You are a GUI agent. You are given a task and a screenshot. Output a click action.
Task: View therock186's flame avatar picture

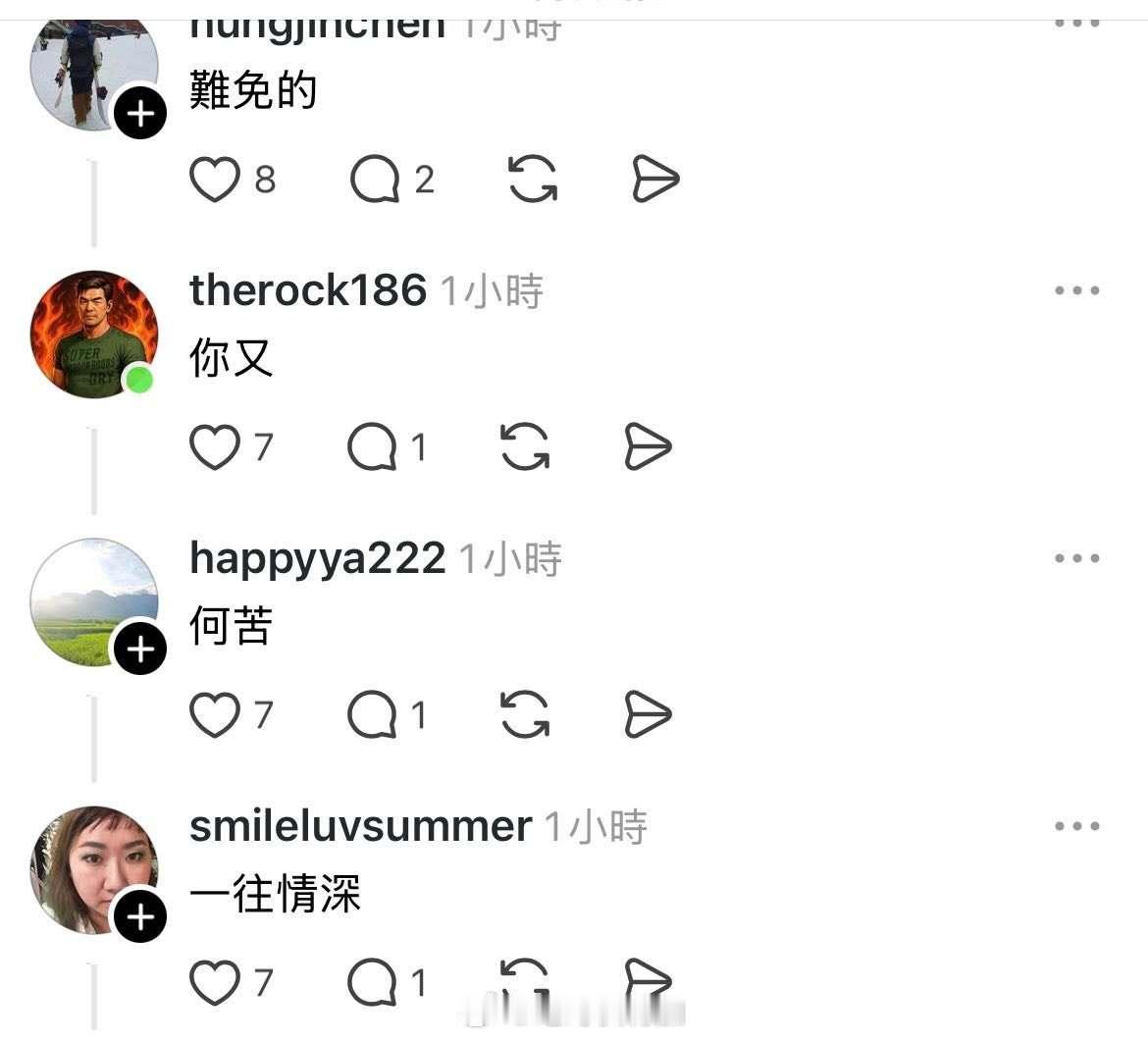(94, 335)
